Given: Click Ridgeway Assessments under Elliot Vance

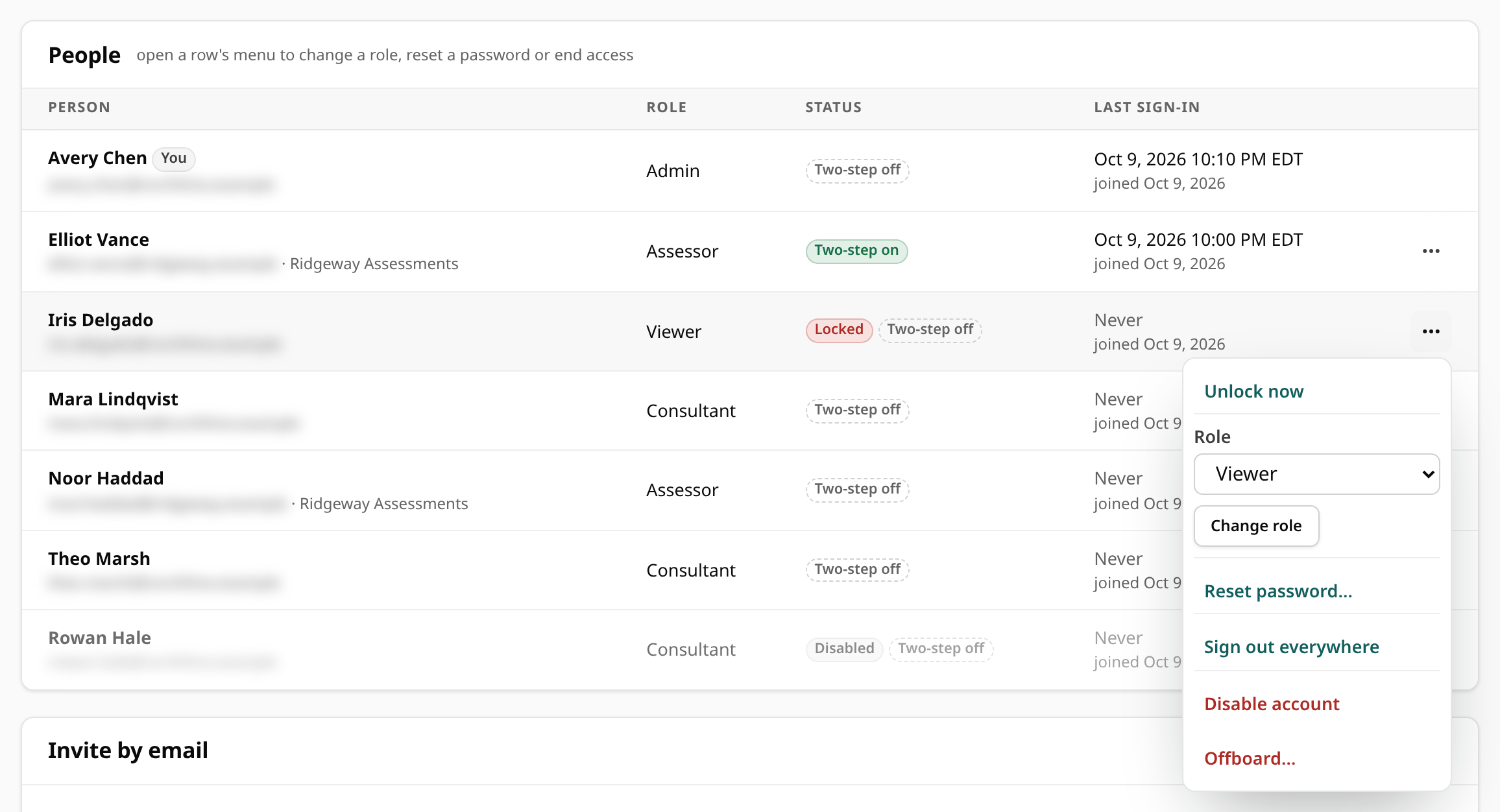Looking at the screenshot, I should [374, 264].
